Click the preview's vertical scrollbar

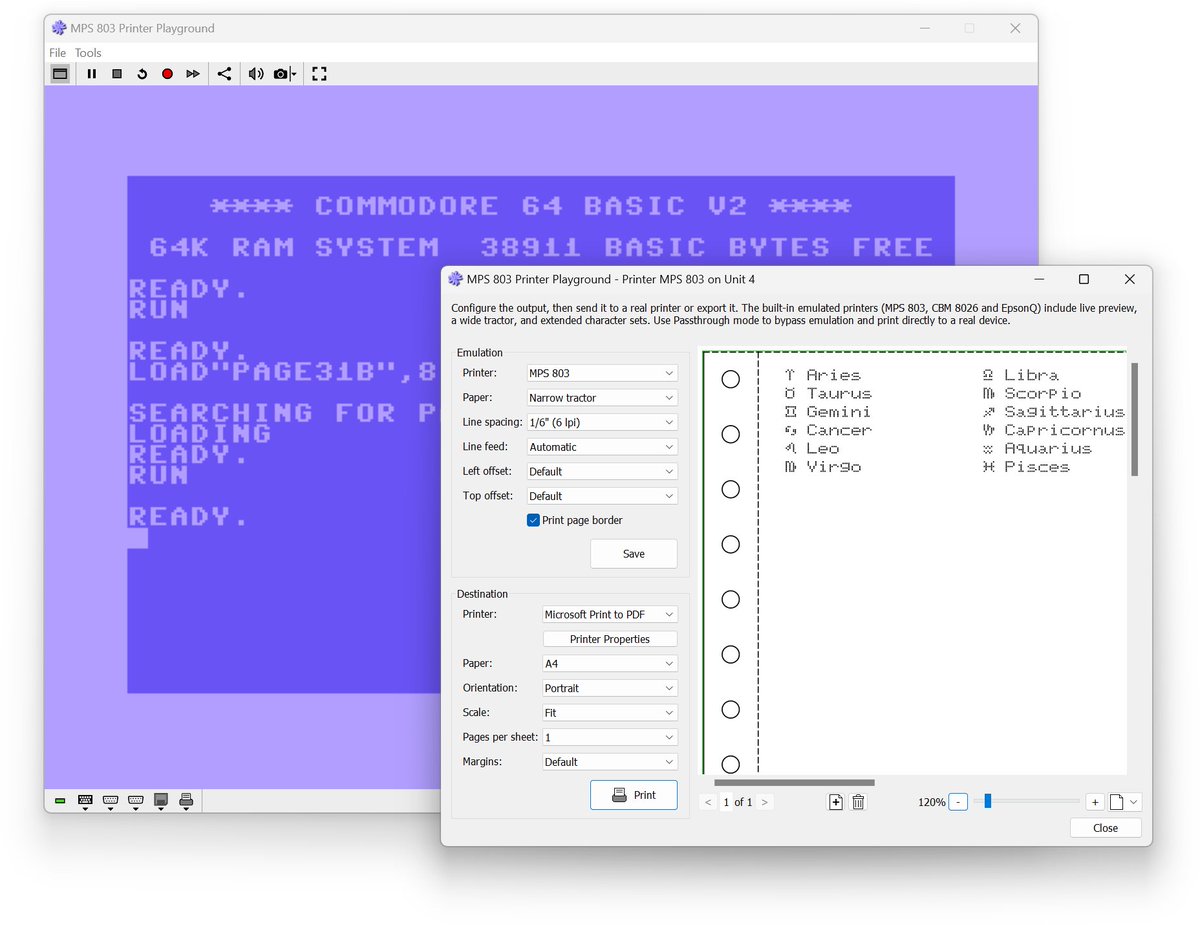[1134, 419]
